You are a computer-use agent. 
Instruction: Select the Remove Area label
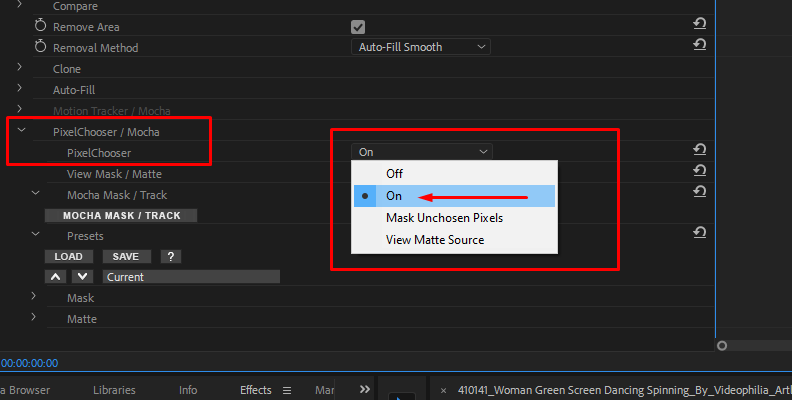[x=86, y=27]
